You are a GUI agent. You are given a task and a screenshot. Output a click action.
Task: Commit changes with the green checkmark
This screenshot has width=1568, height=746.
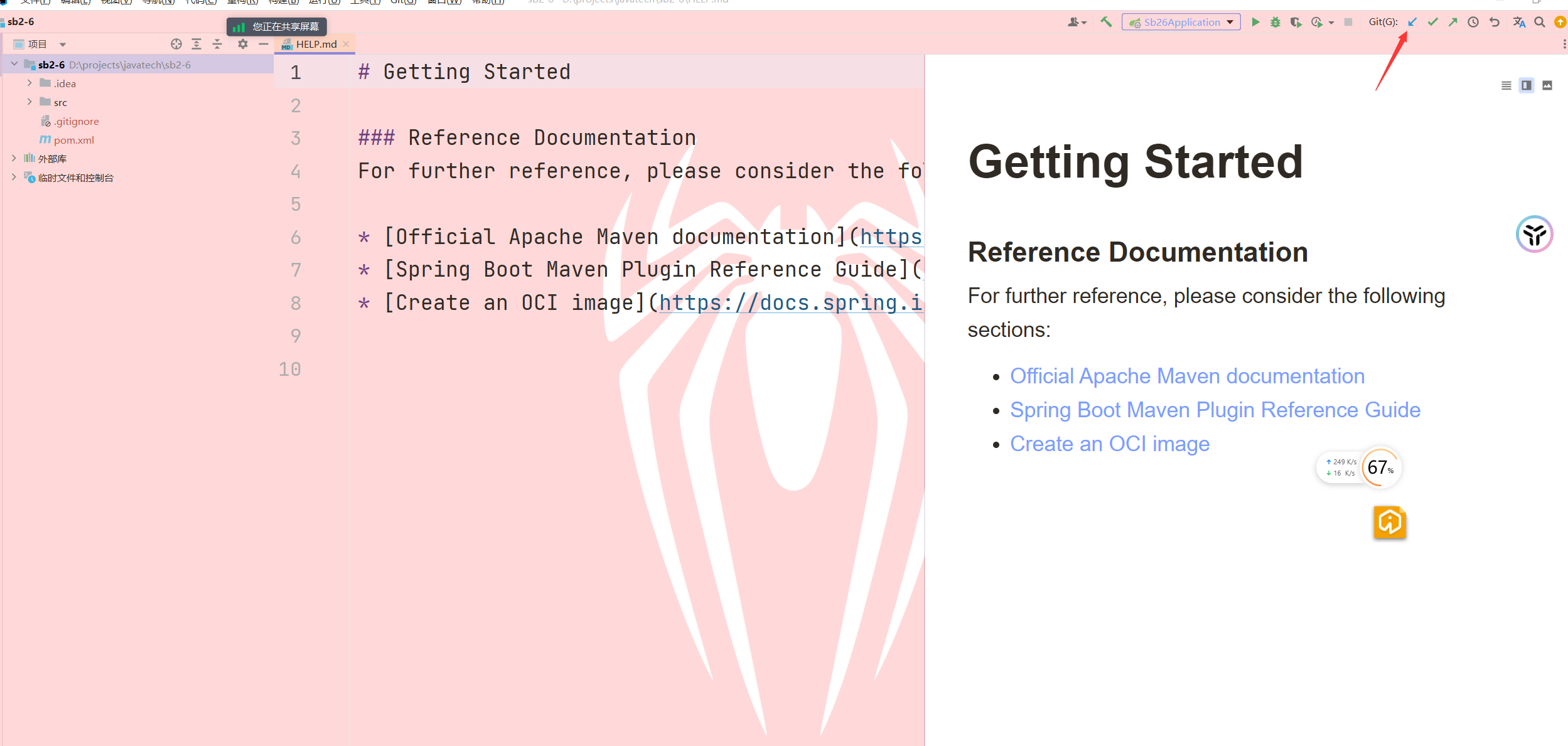pyautogui.click(x=1432, y=22)
